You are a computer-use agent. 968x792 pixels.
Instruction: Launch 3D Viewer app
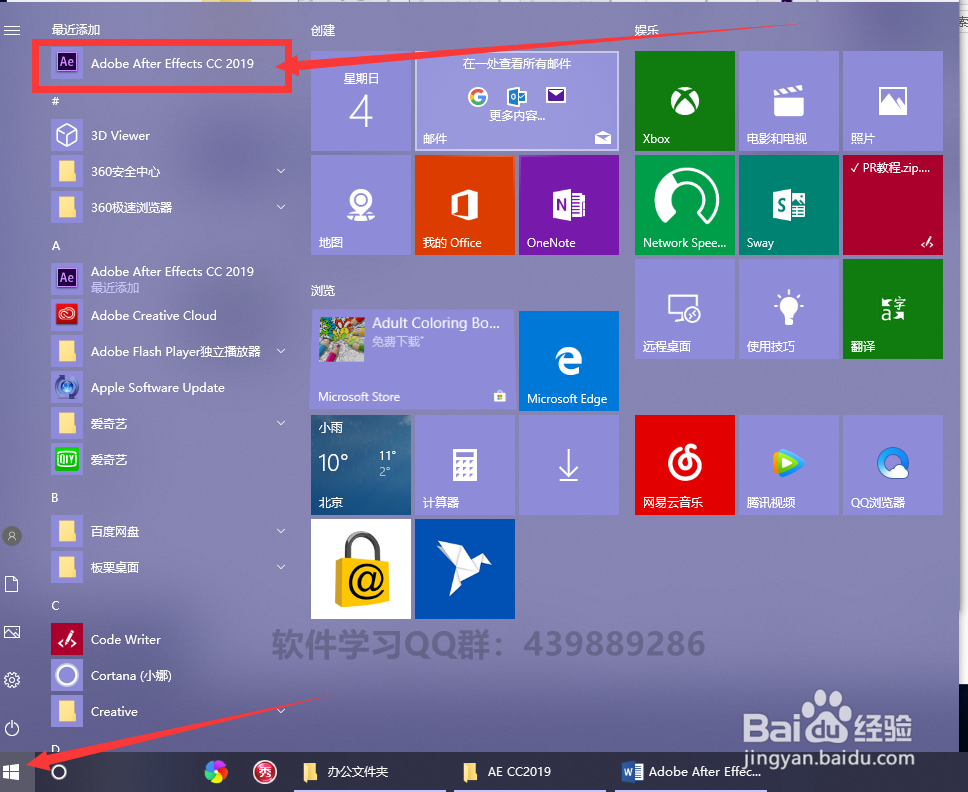[x=169, y=135]
